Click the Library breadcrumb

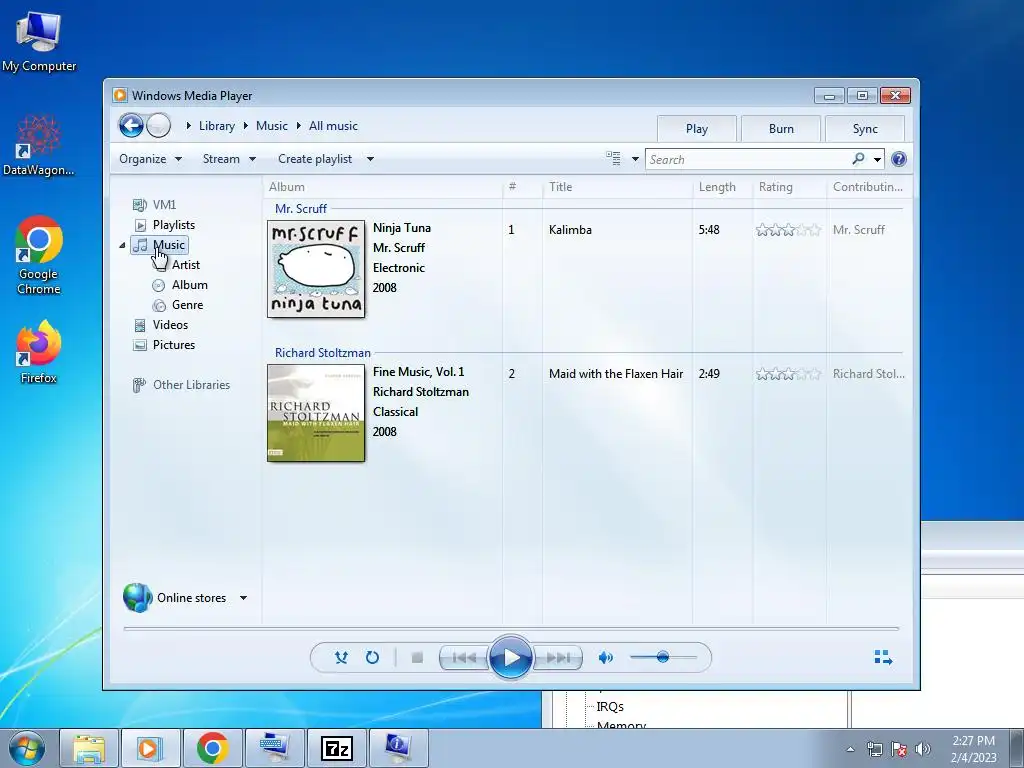217,126
